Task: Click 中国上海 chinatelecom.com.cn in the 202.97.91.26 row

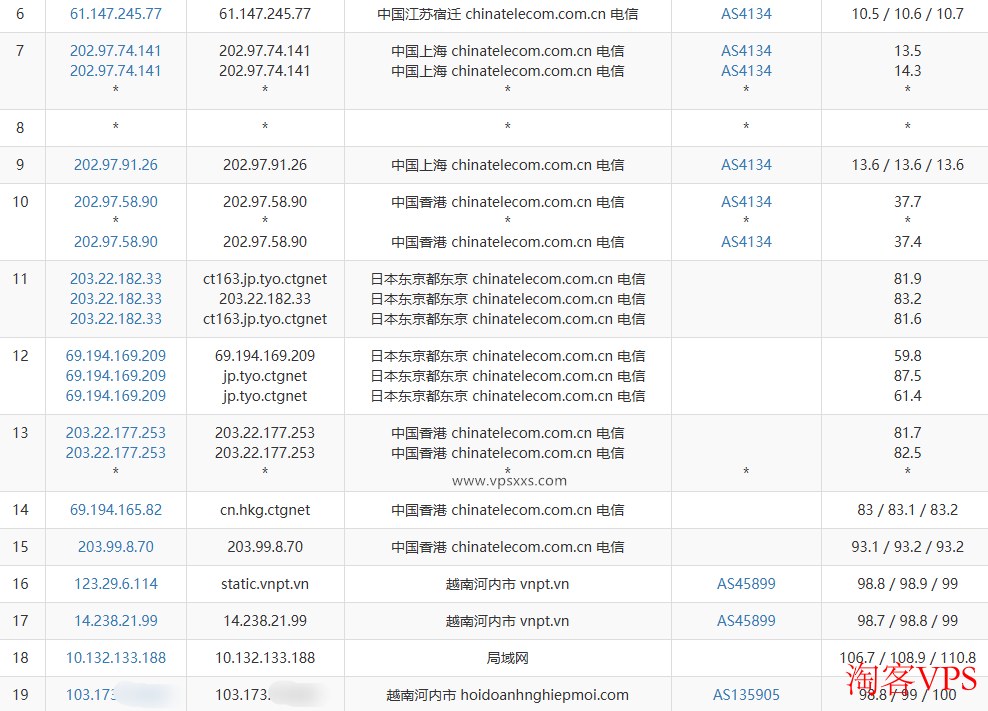Action: tap(507, 165)
